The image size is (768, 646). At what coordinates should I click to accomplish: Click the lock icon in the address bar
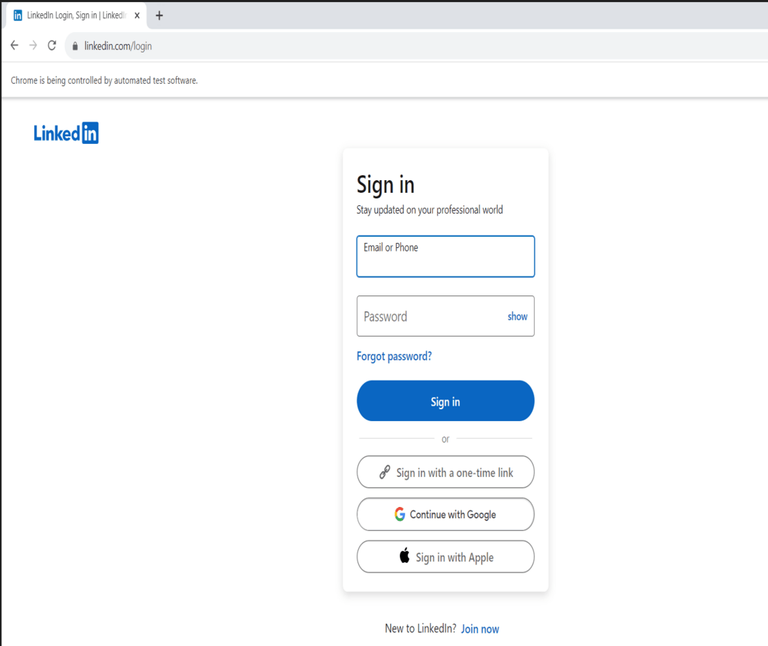[x=75, y=46]
